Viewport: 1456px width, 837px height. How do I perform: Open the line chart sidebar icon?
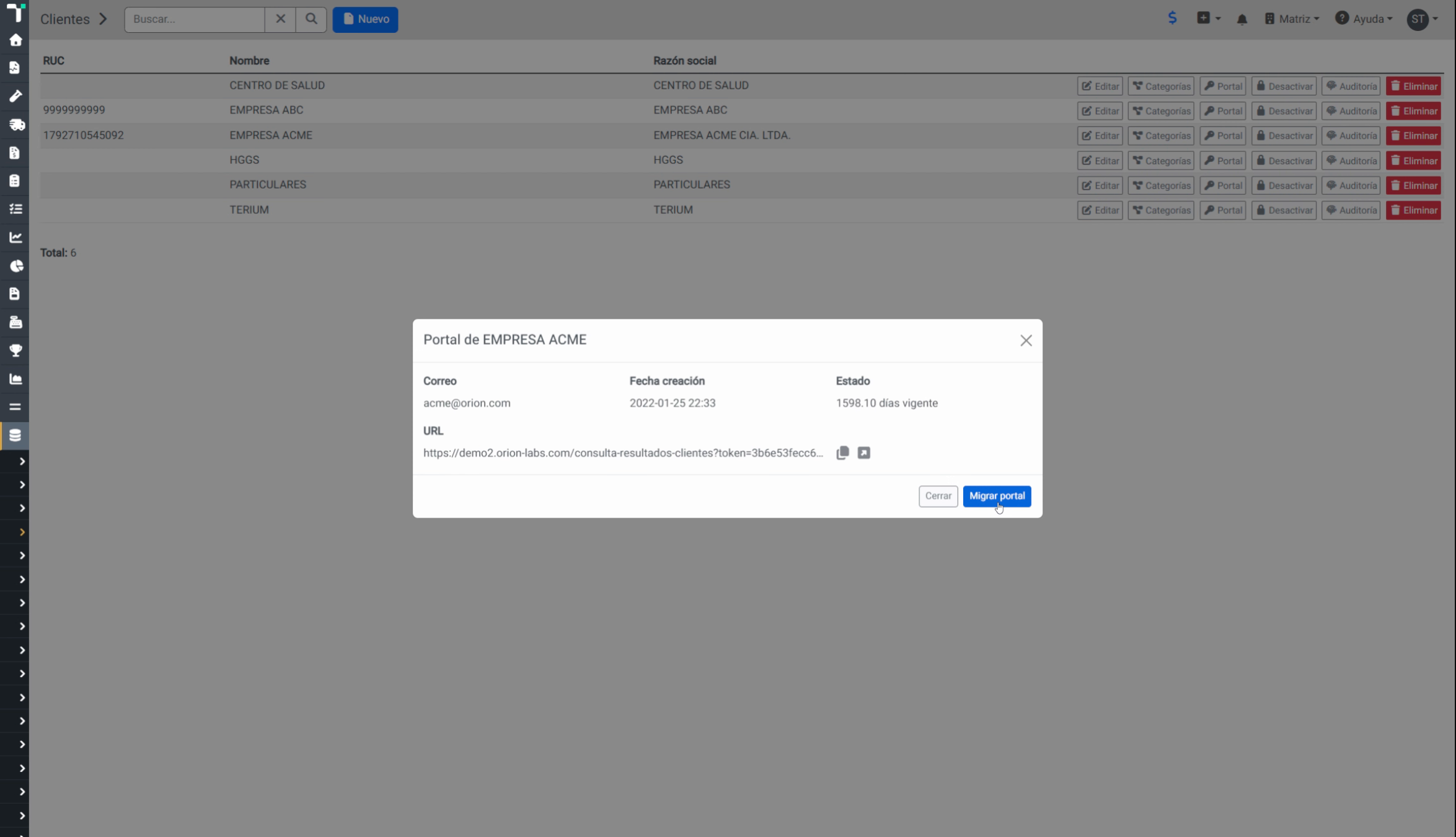coord(15,237)
